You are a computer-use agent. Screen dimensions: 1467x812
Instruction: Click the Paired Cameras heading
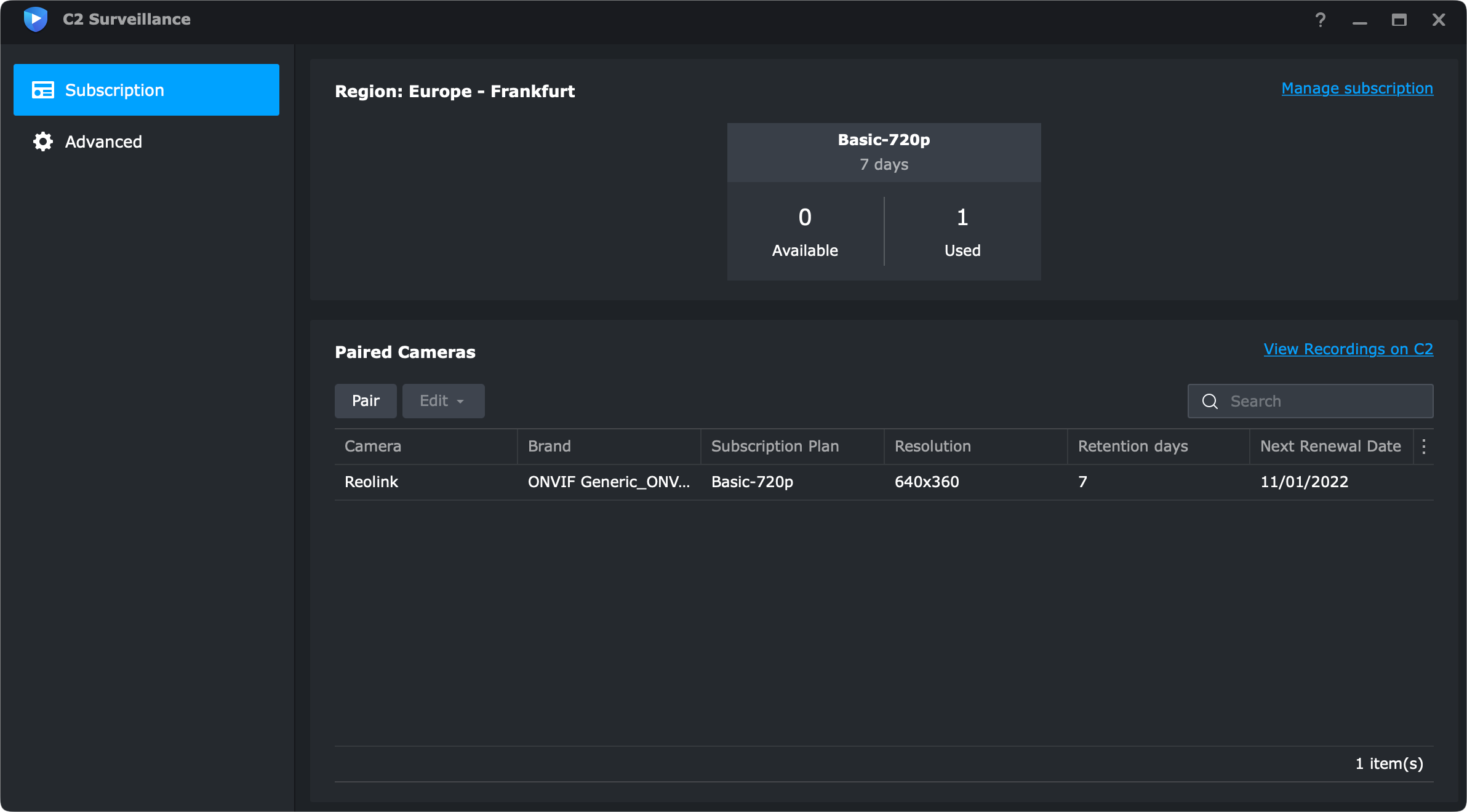pyautogui.click(x=405, y=352)
